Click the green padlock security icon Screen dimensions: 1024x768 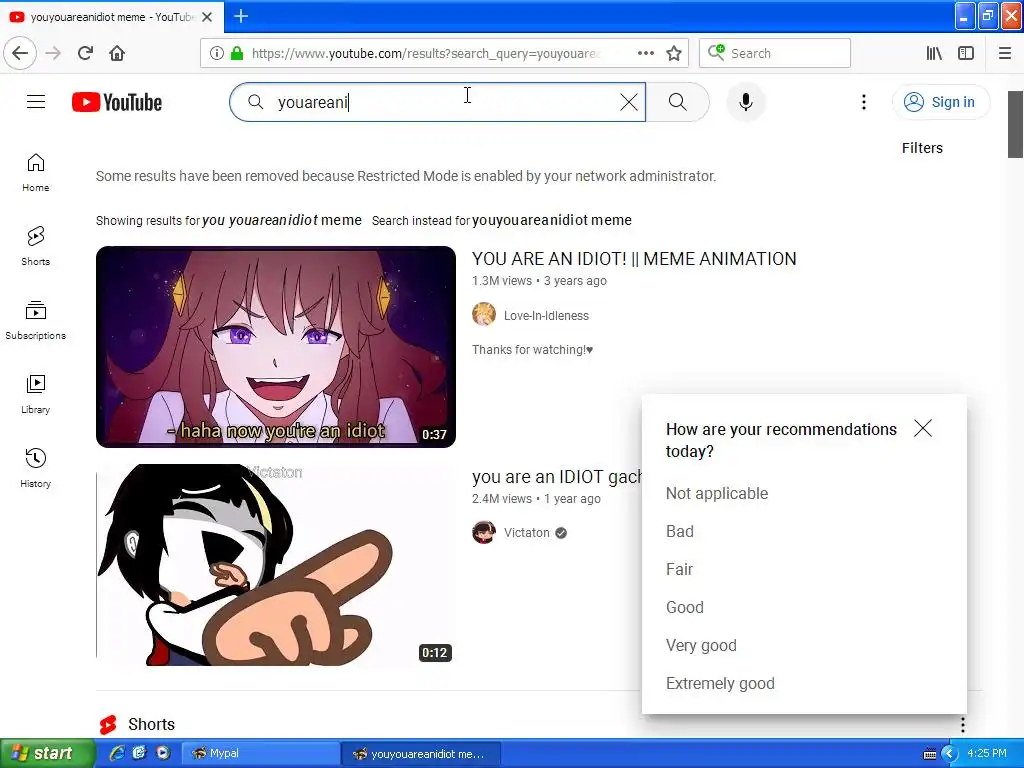pyautogui.click(x=237, y=53)
